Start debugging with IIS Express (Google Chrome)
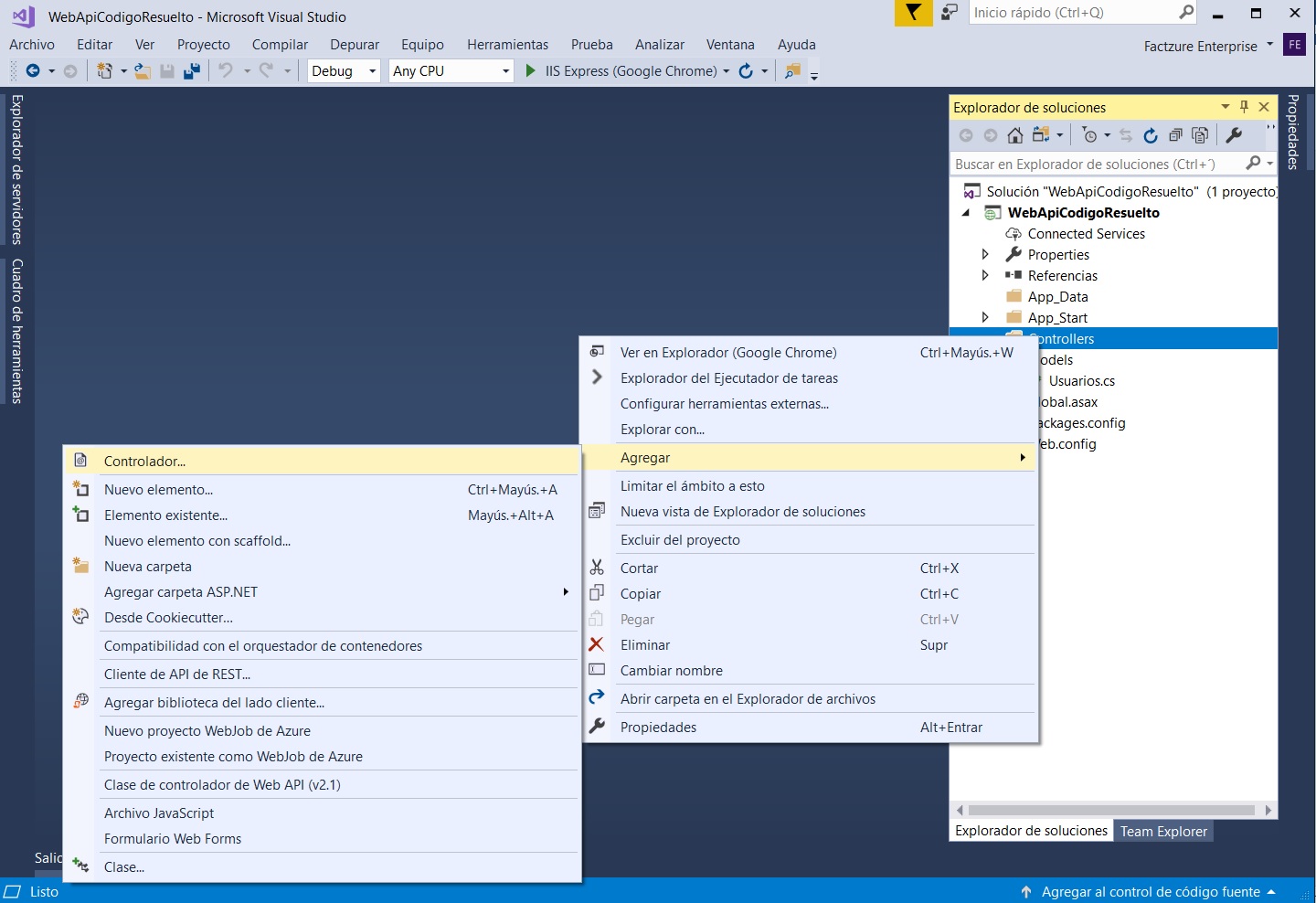The image size is (1316, 903). tap(530, 70)
